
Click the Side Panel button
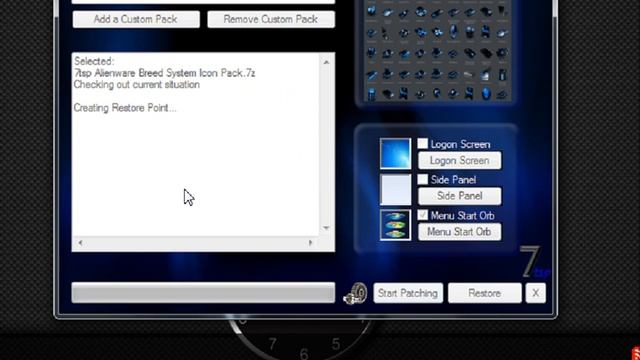tap(460, 196)
